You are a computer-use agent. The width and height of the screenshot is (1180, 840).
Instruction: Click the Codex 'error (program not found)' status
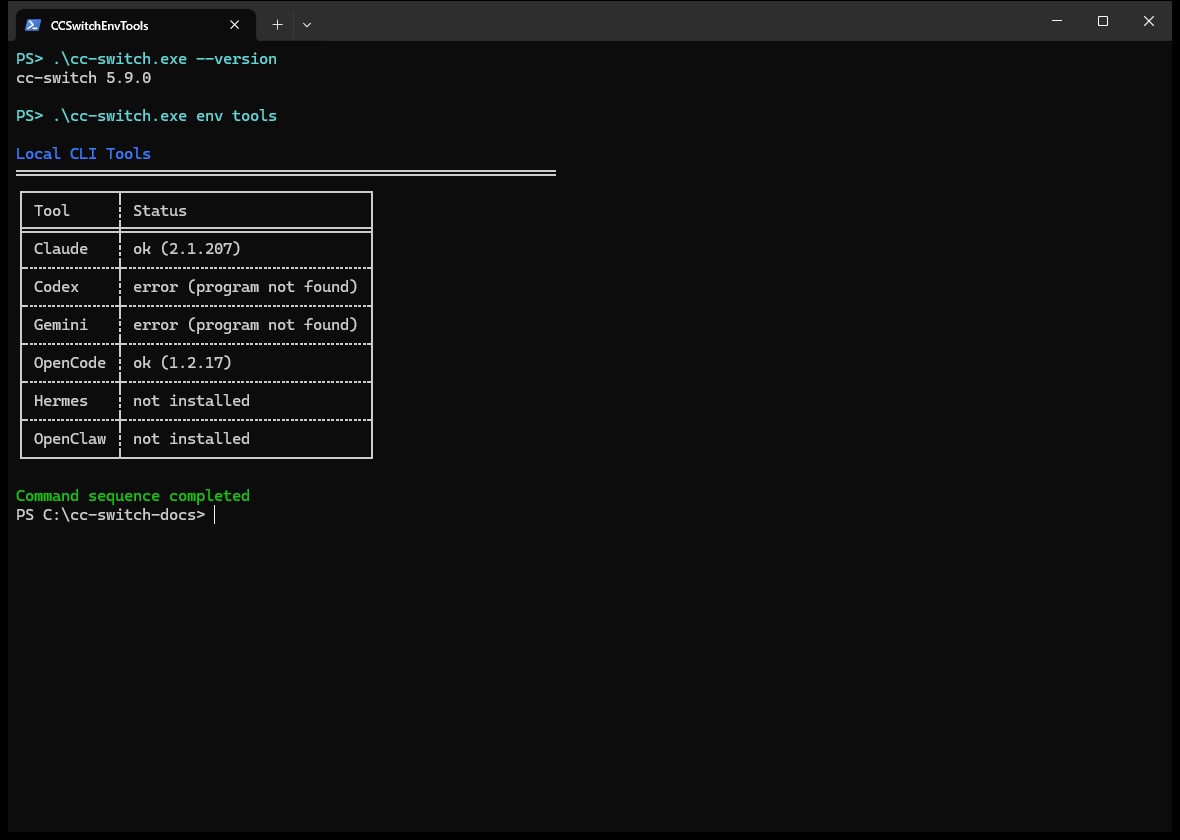click(245, 287)
